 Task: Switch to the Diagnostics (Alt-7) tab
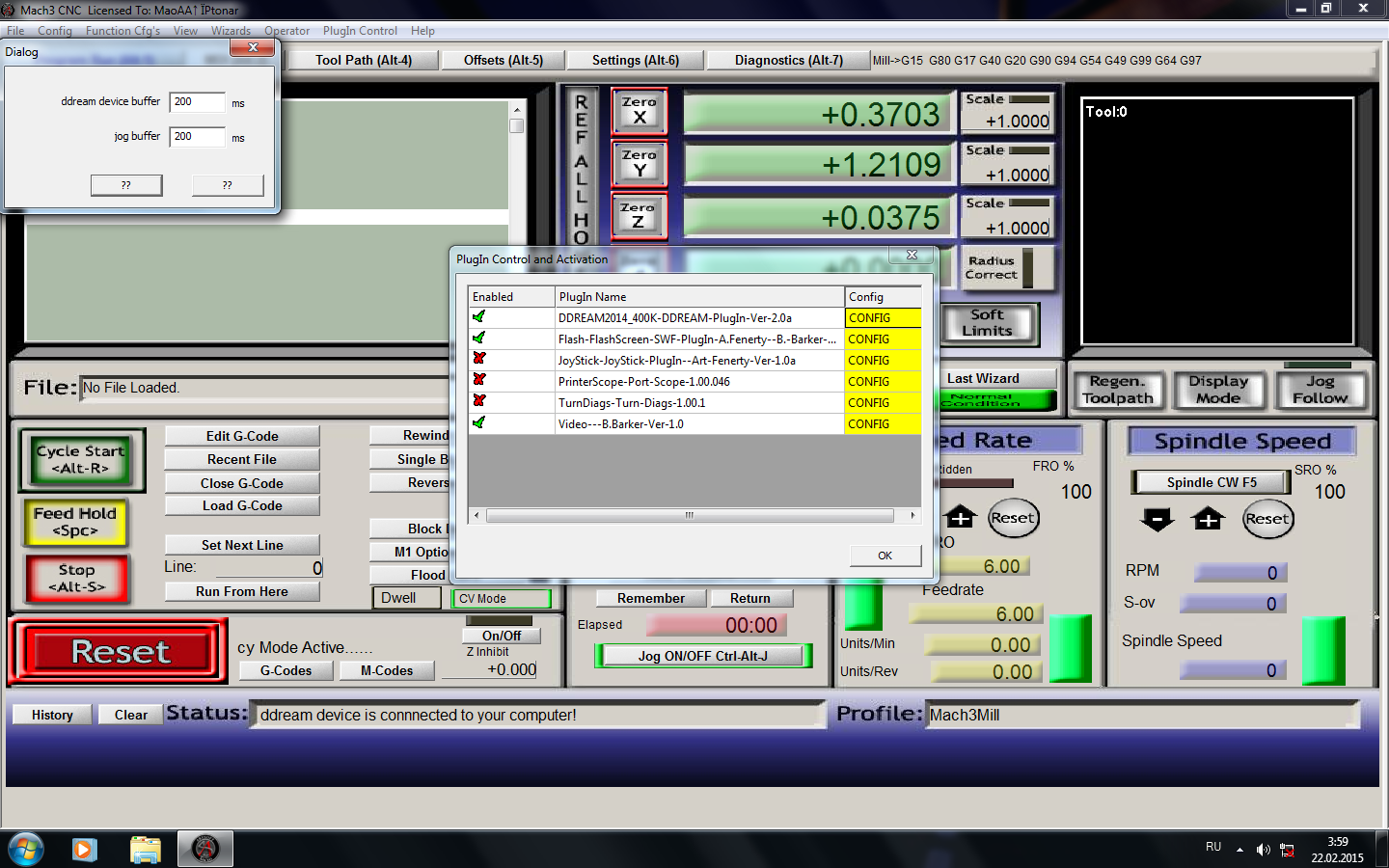(x=789, y=60)
